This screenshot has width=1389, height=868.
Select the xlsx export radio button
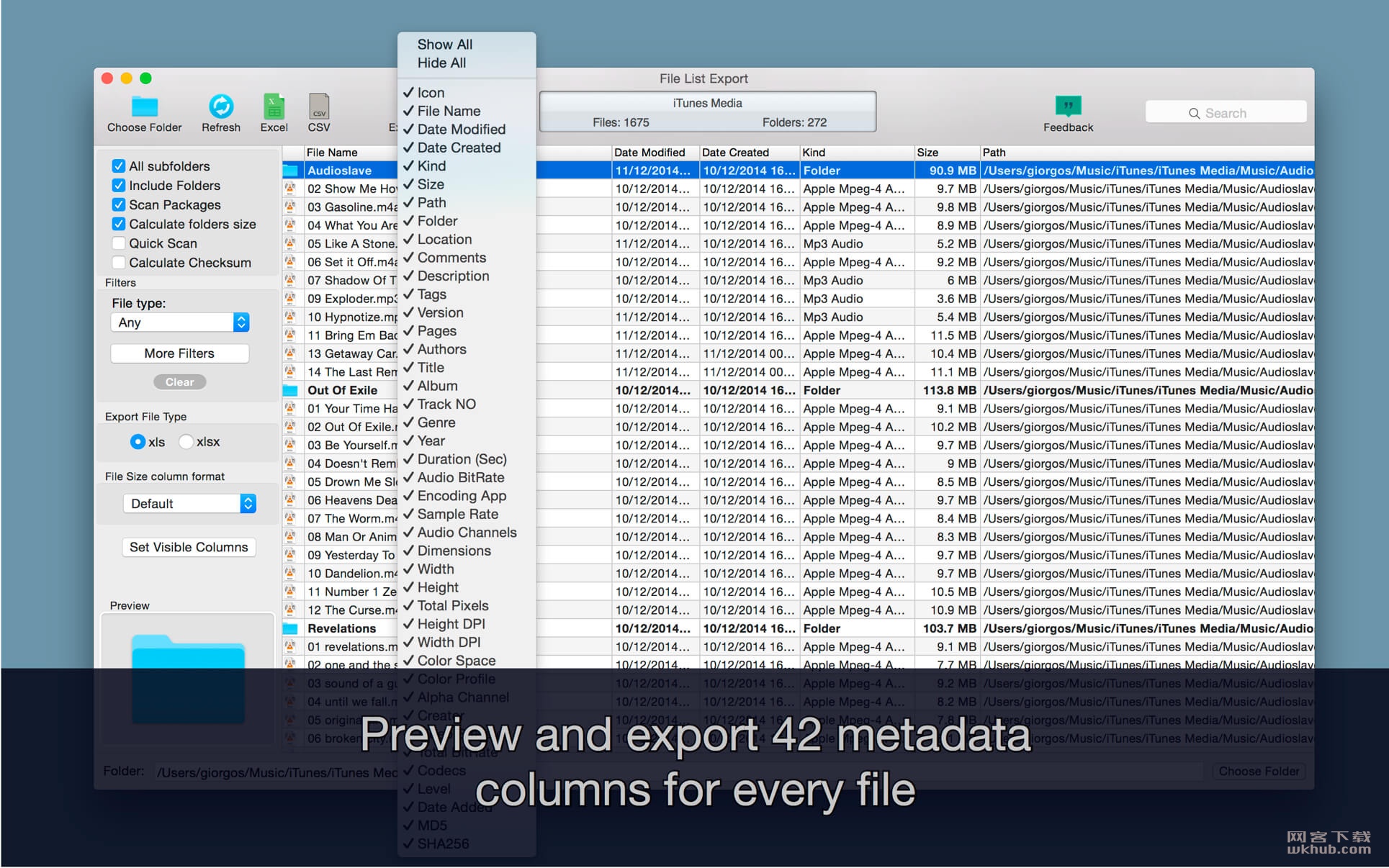(x=186, y=442)
